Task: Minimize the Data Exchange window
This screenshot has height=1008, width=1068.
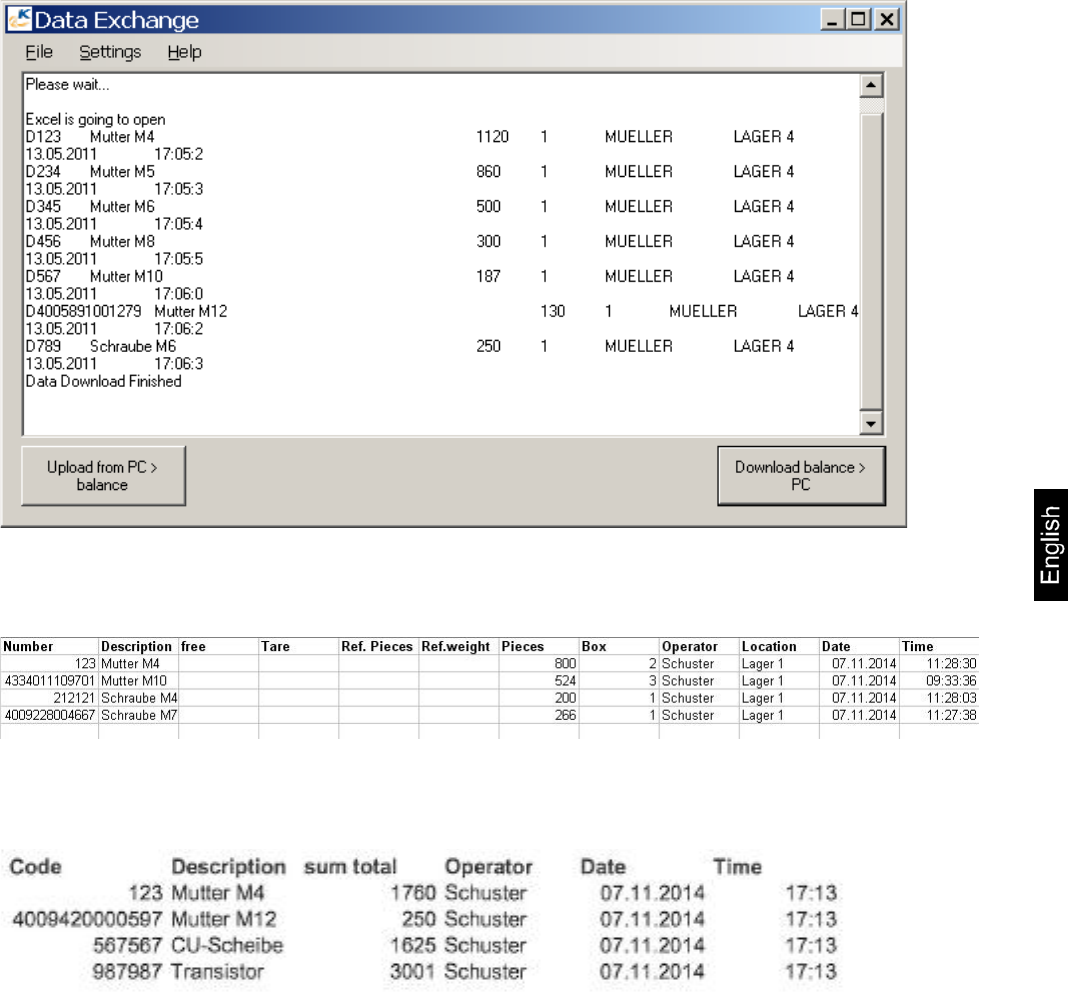Action: pos(832,20)
